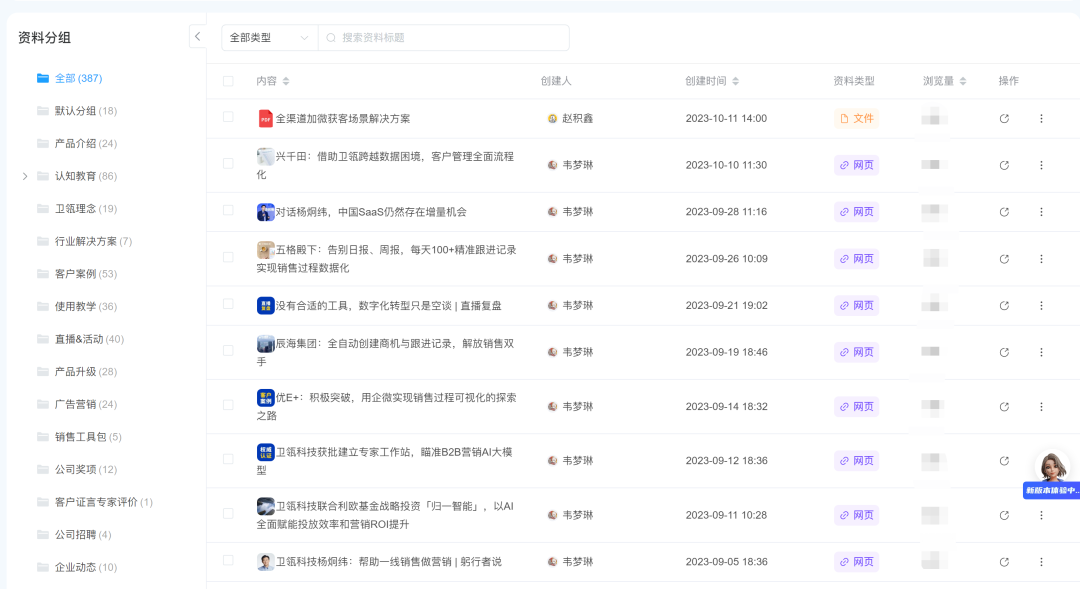The width and height of the screenshot is (1080, 589).
Task: Sort by 浏览量 column sort icon
Action: [963, 81]
